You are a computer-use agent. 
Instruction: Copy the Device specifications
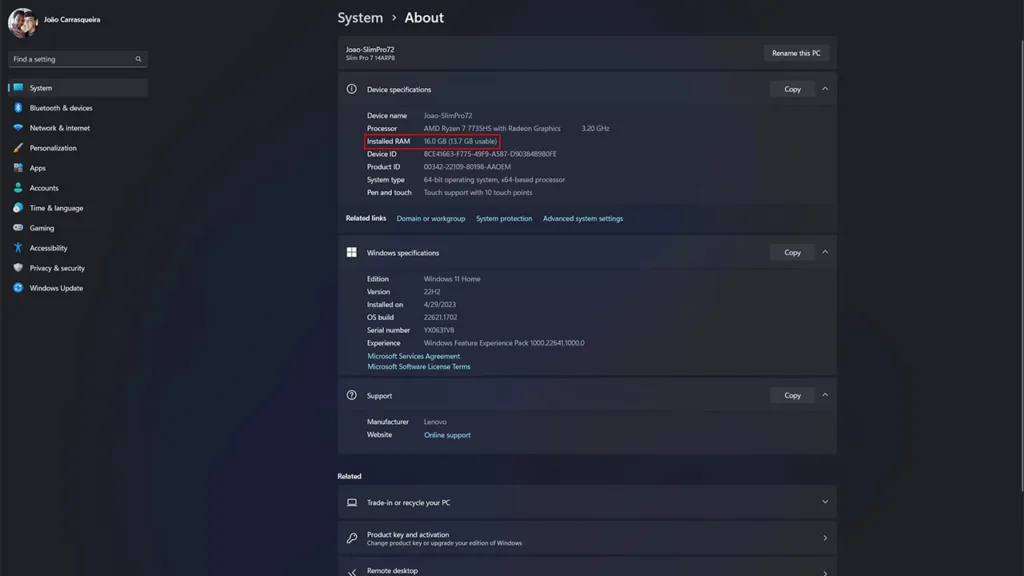click(792, 89)
